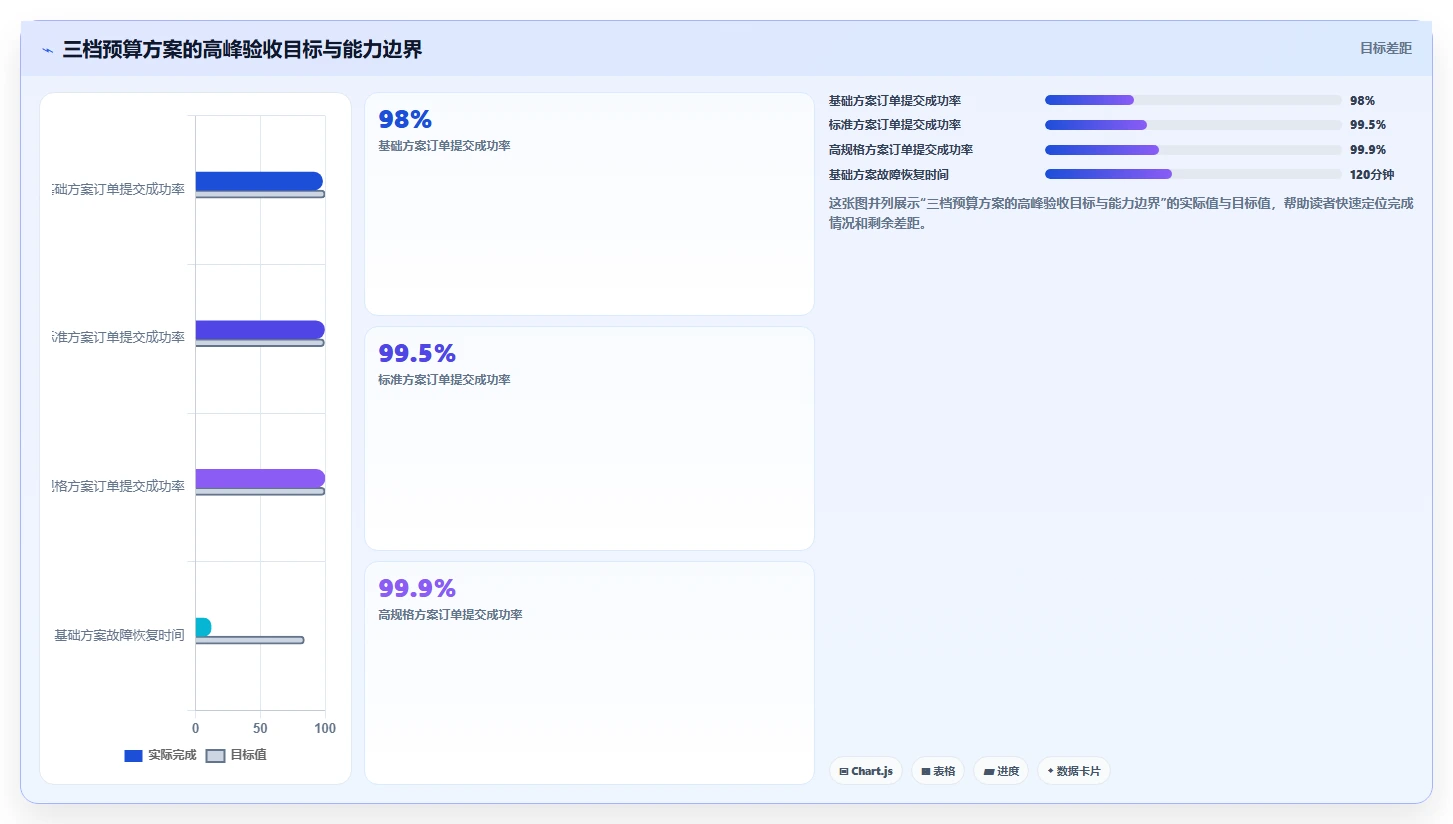Click the 进度 tag chip
The width and height of the screenshot is (1453, 824).
[1001, 771]
